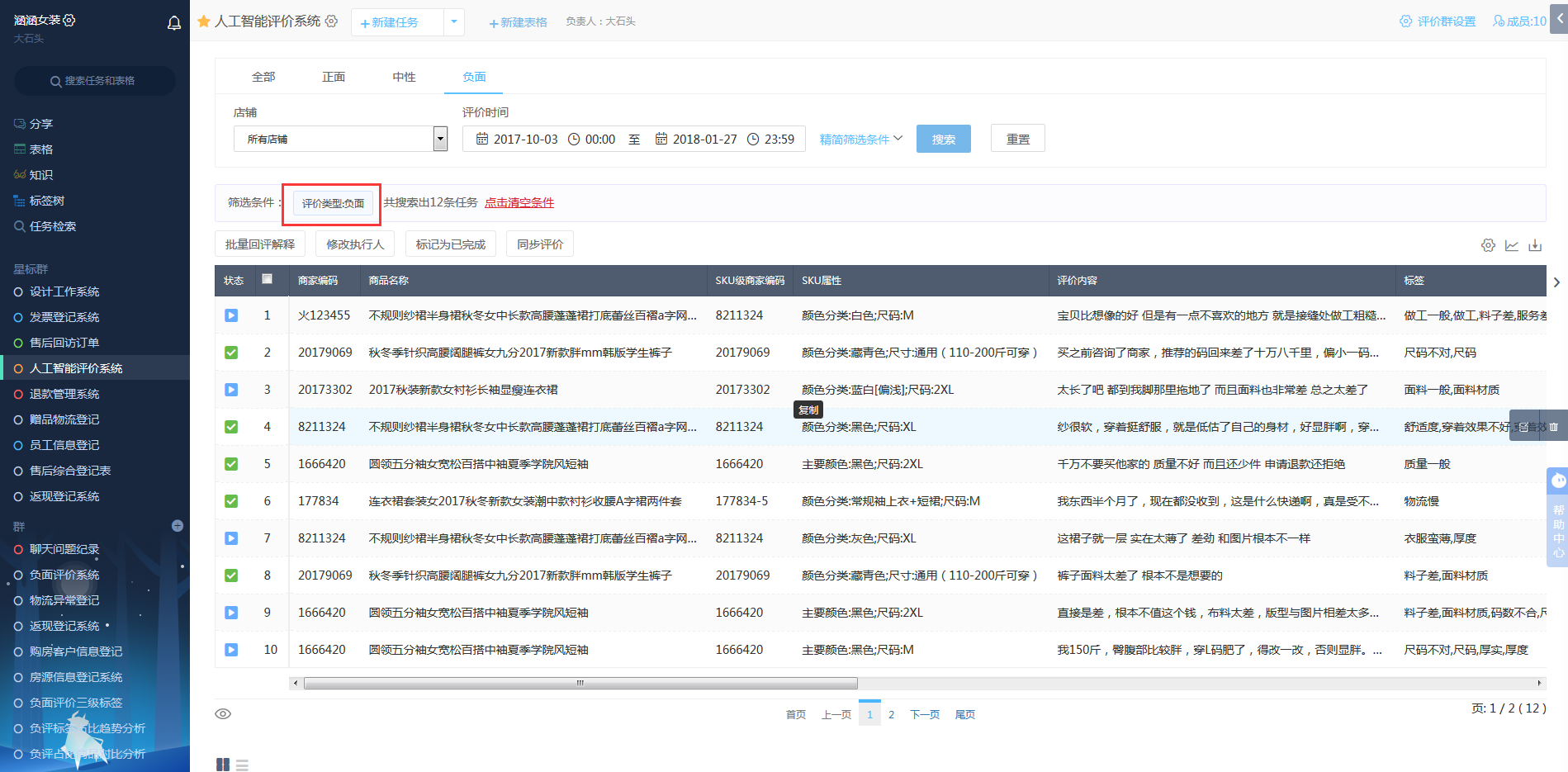Click the favorite star next to 人工智能评价系统
The image size is (1568, 772).
[204, 21]
